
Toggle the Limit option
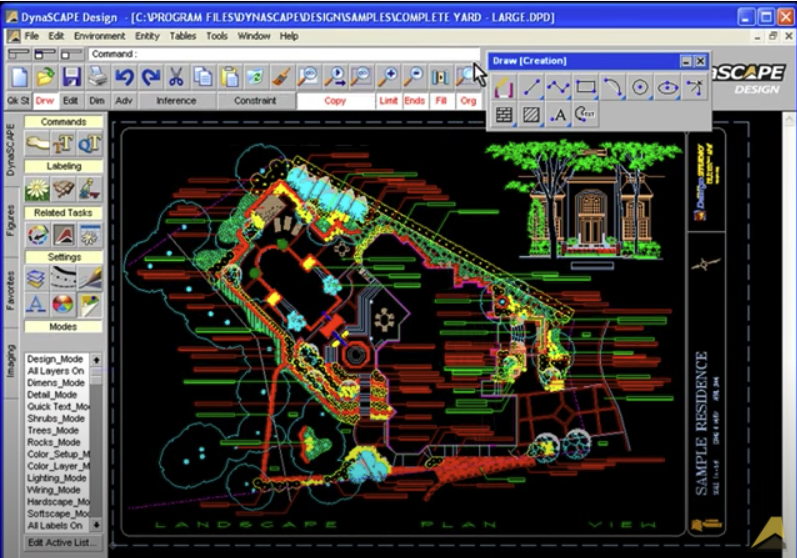pyautogui.click(x=388, y=101)
